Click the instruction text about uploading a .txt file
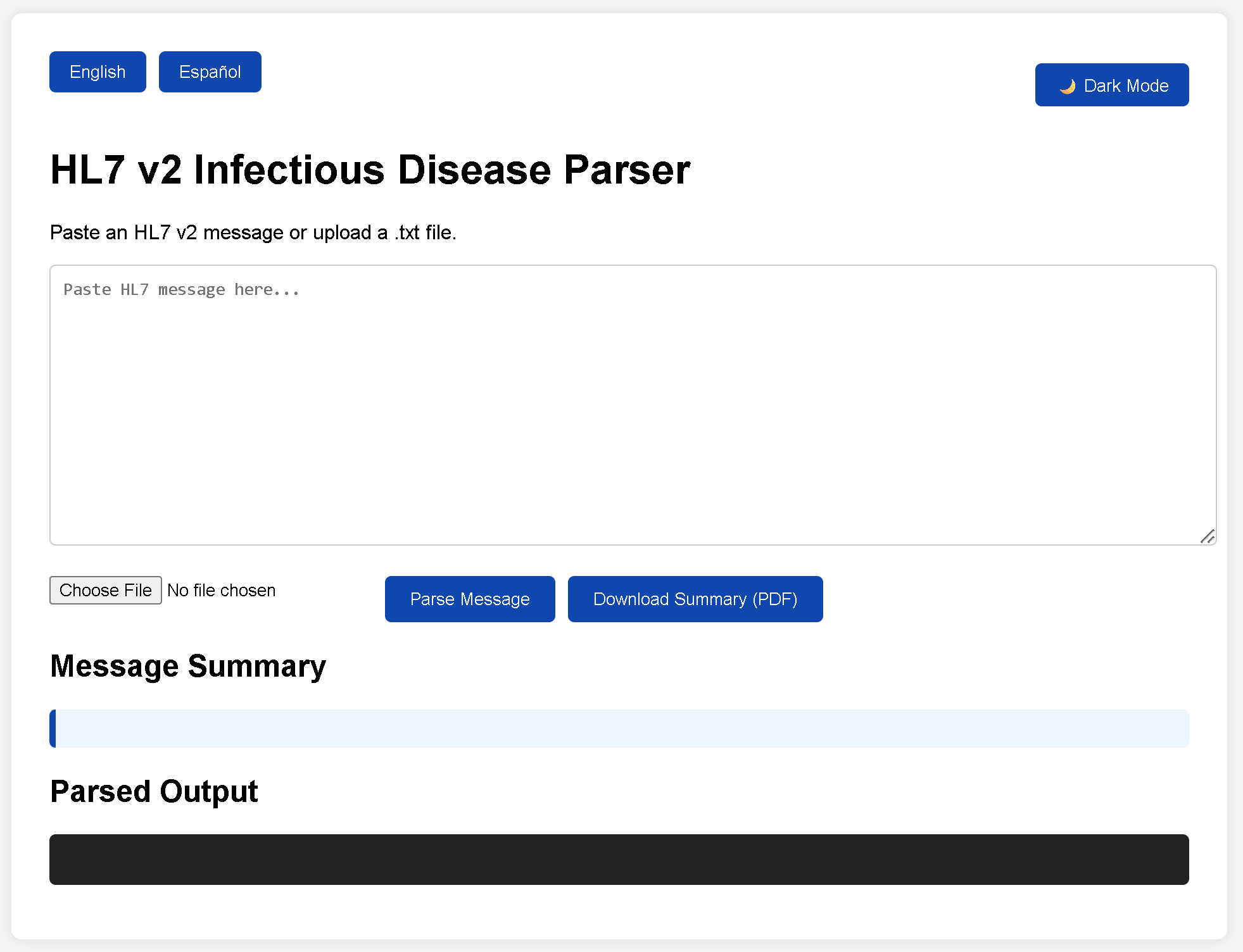 click(253, 232)
